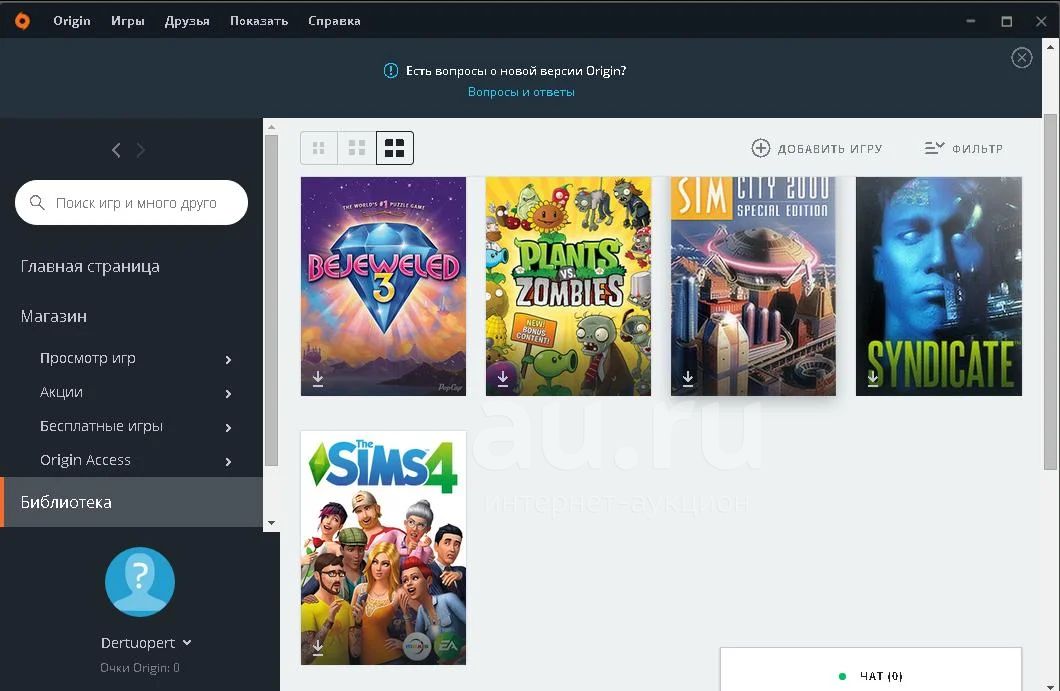Click the main window vertical scrollbar
The image size is (1060, 691).
1050,291
